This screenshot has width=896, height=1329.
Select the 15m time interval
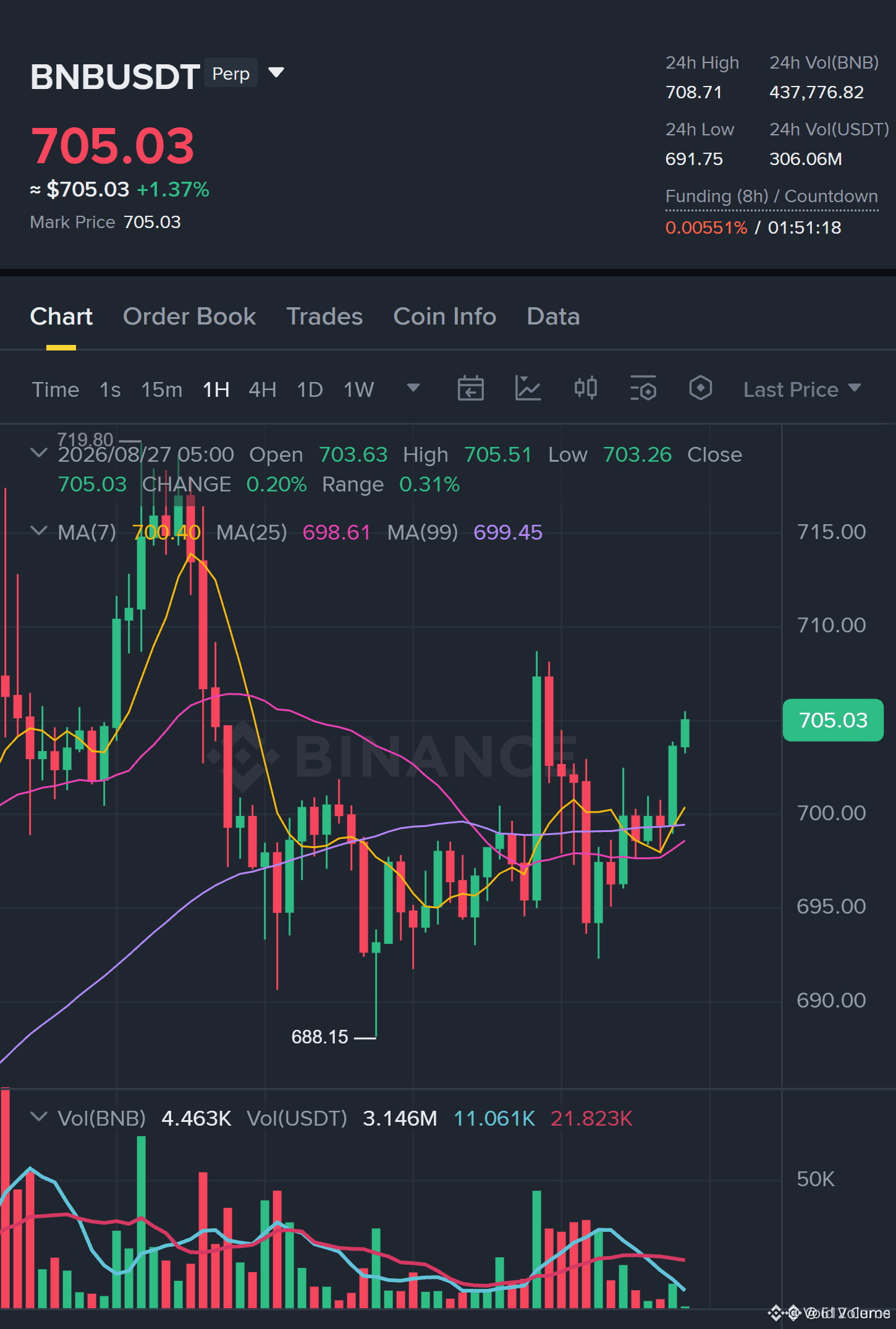(x=162, y=389)
